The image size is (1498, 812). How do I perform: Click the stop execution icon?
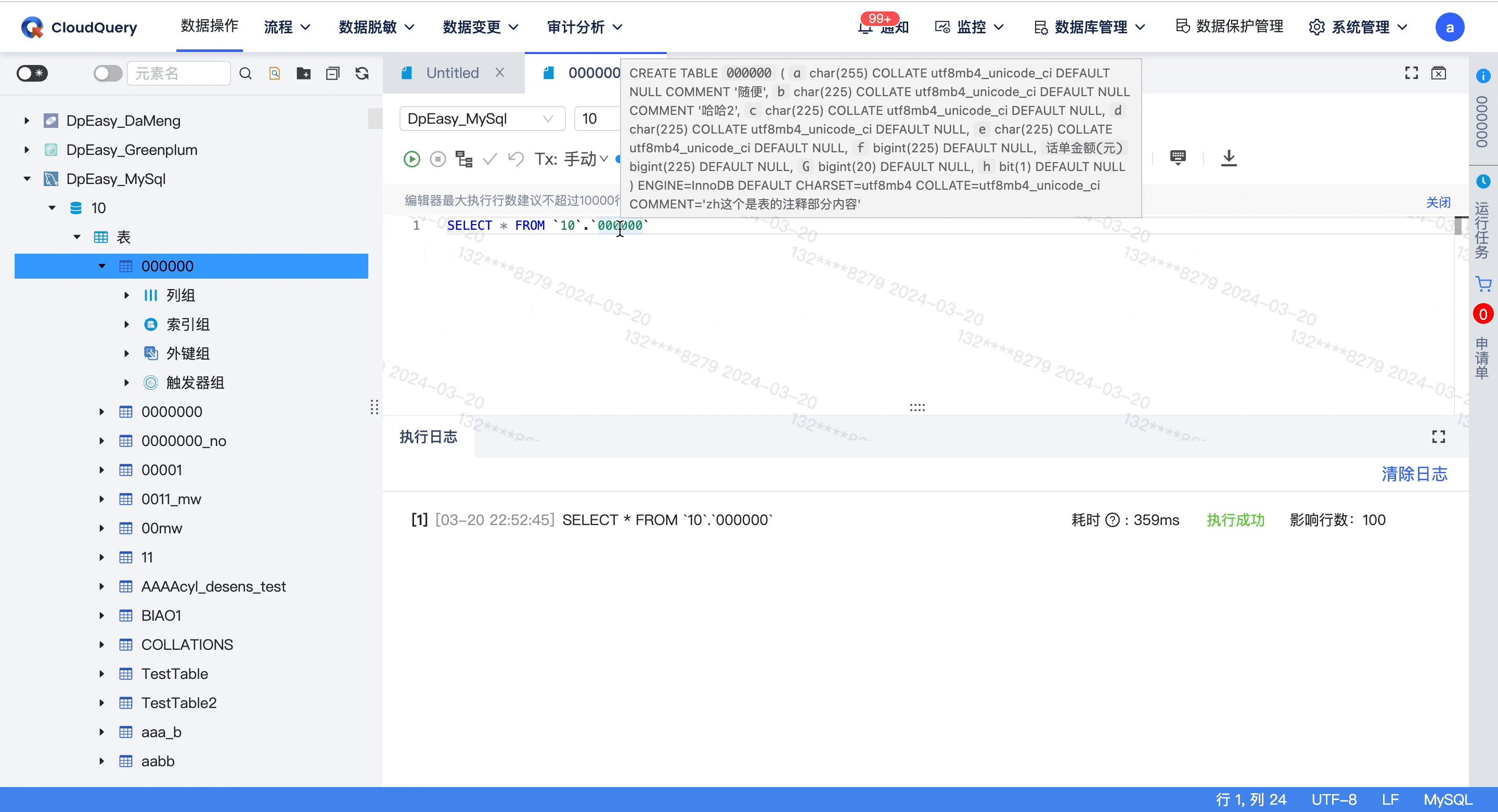[x=438, y=159]
